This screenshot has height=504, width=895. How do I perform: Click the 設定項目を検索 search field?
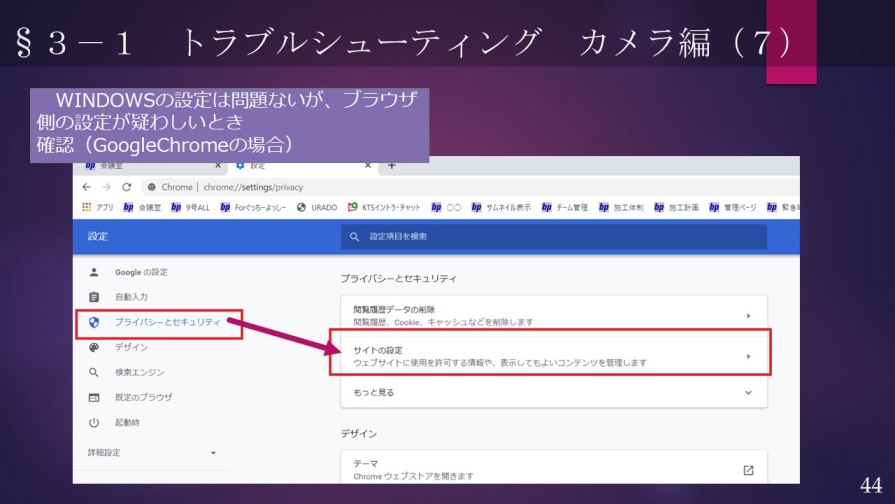coord(553,236)
